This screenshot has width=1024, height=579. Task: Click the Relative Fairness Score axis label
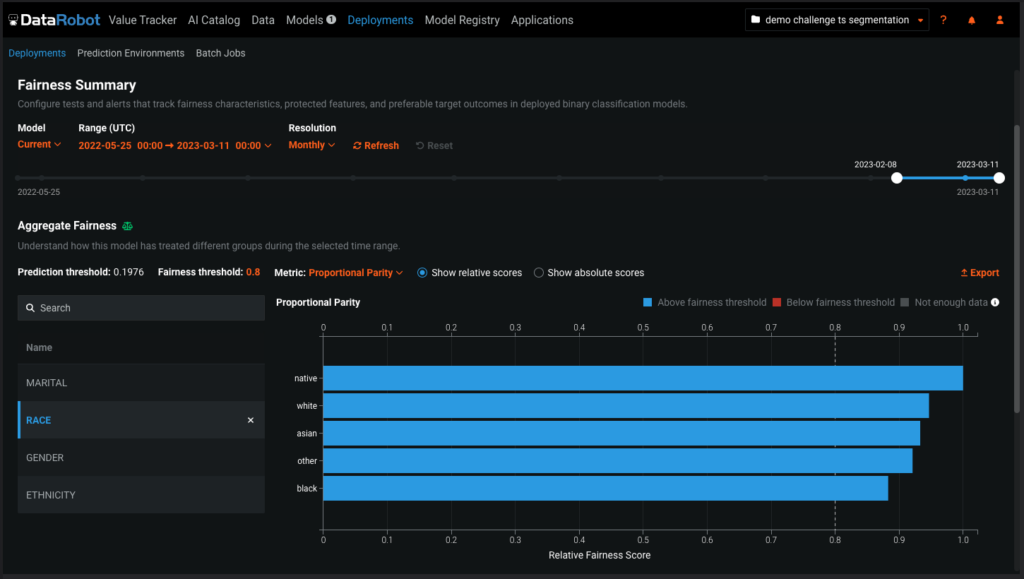click(600, 556)
